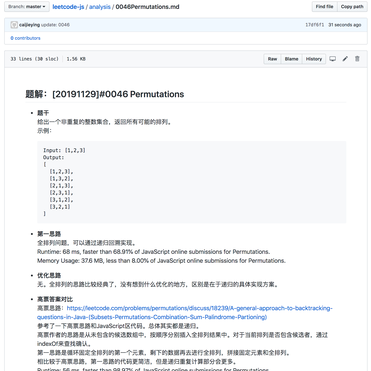
Task: Open the Blame view
Action: tap(291, 59)
